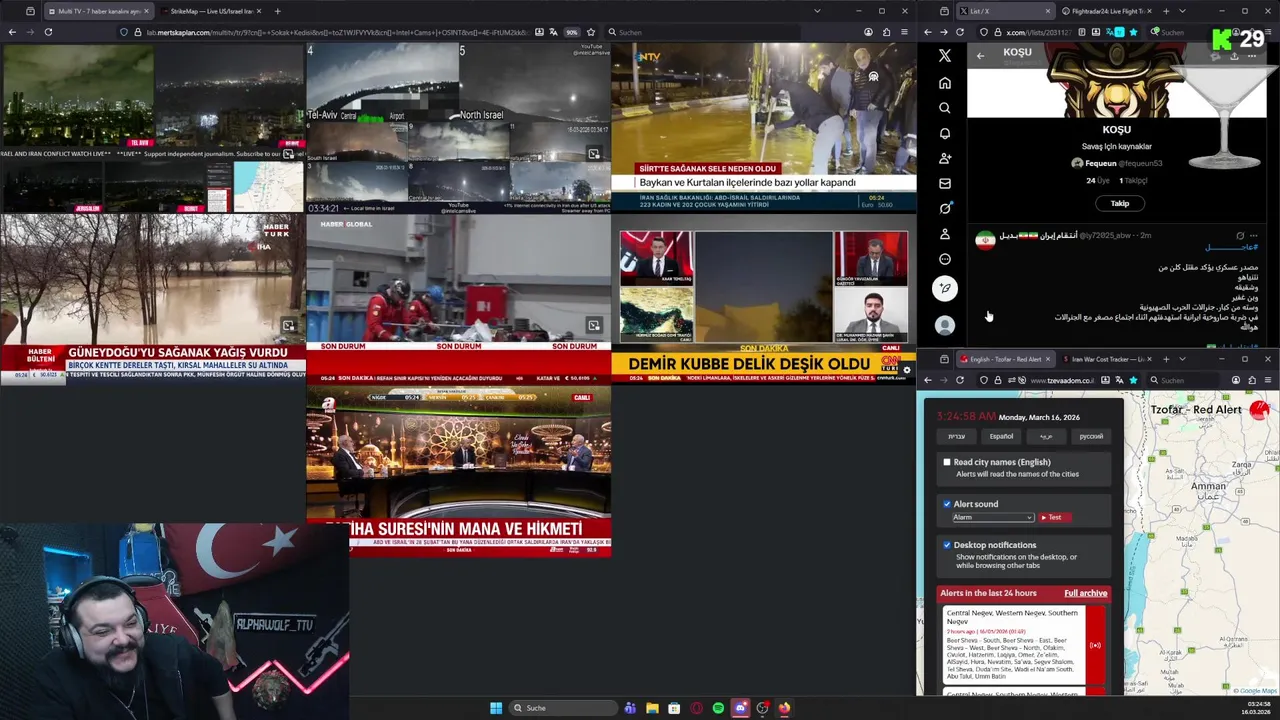Click the 90% zoom level indicator
This screenshot has width=1280, height=720.
[x=572, y=32]
